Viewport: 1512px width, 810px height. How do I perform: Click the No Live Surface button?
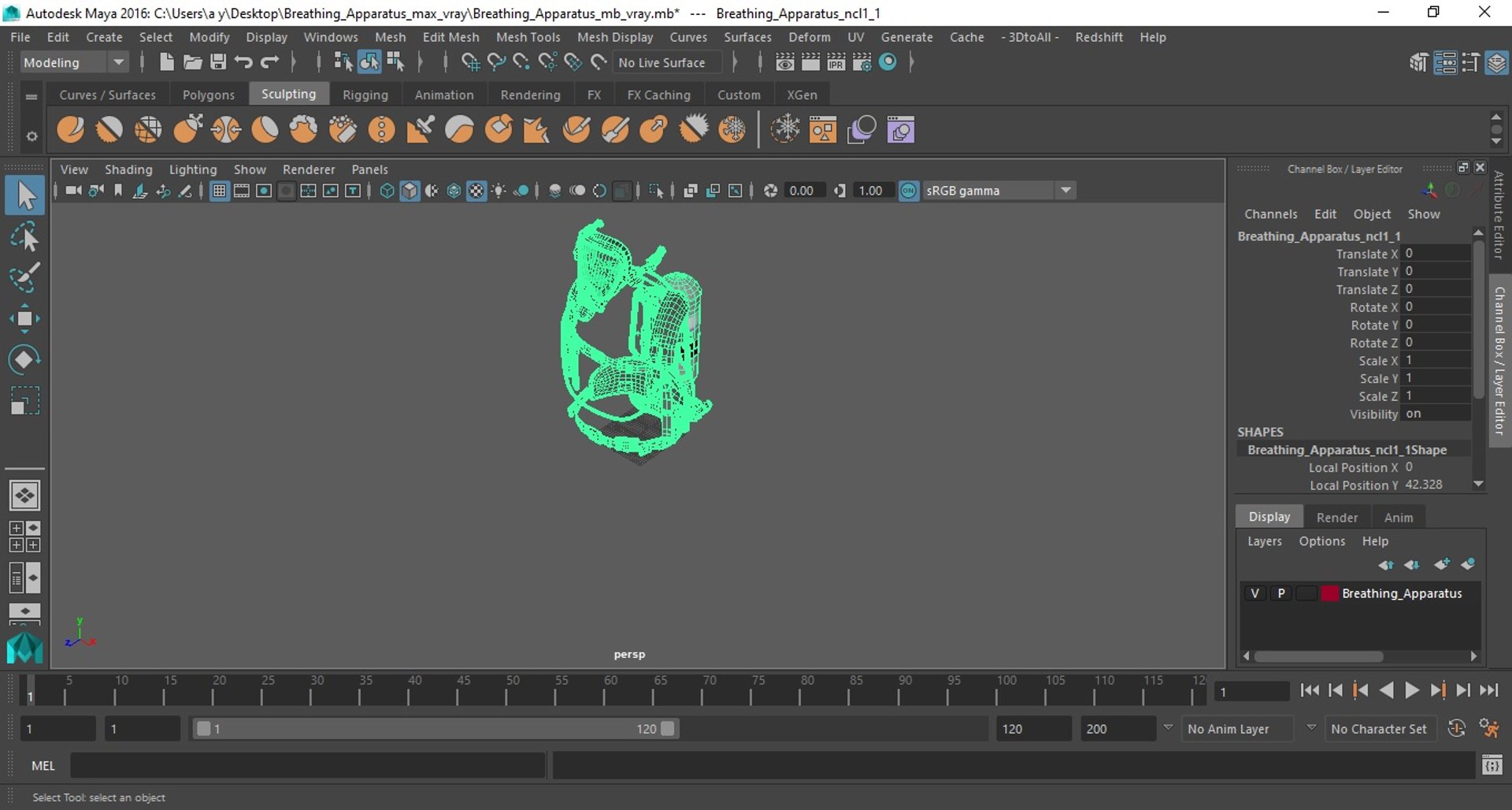coord(667,62)
